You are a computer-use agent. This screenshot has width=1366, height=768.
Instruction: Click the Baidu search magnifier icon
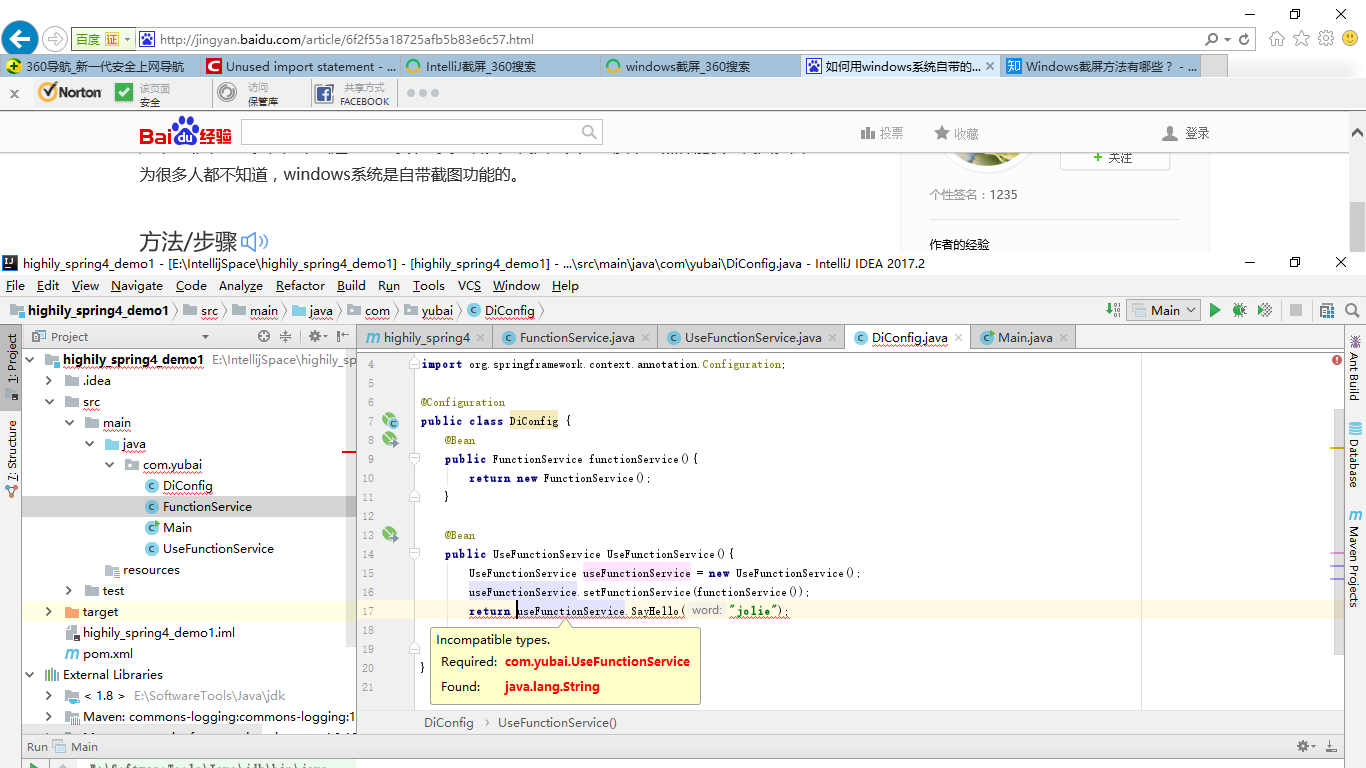tap(590, 132)
